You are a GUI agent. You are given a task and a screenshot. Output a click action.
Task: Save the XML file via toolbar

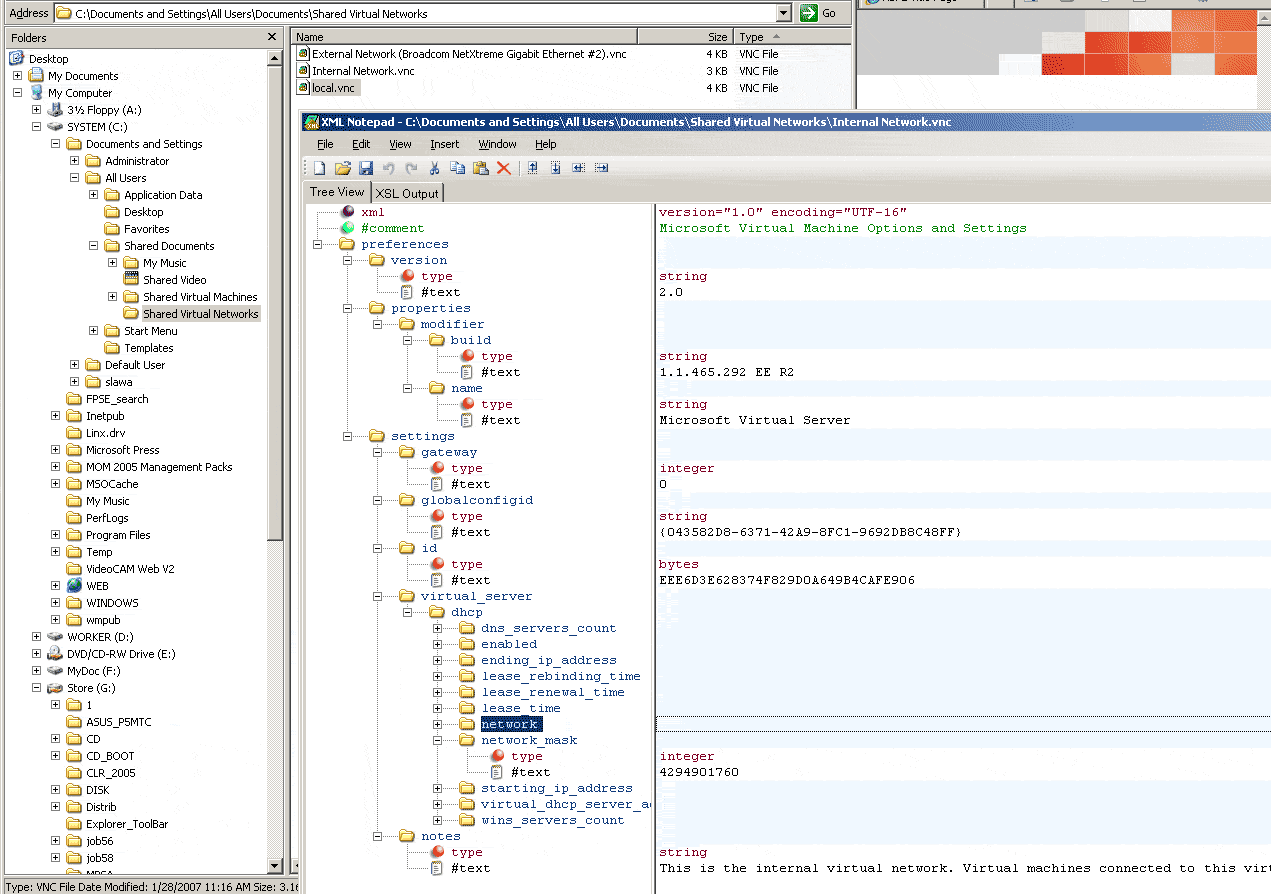(x=366, y=168)
